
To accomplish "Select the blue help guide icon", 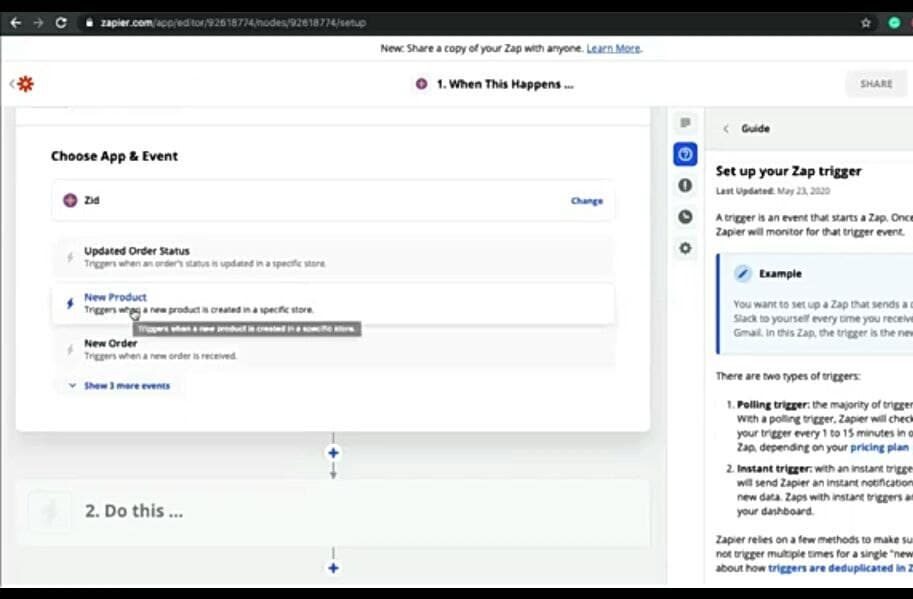I will tap(685, 154).
